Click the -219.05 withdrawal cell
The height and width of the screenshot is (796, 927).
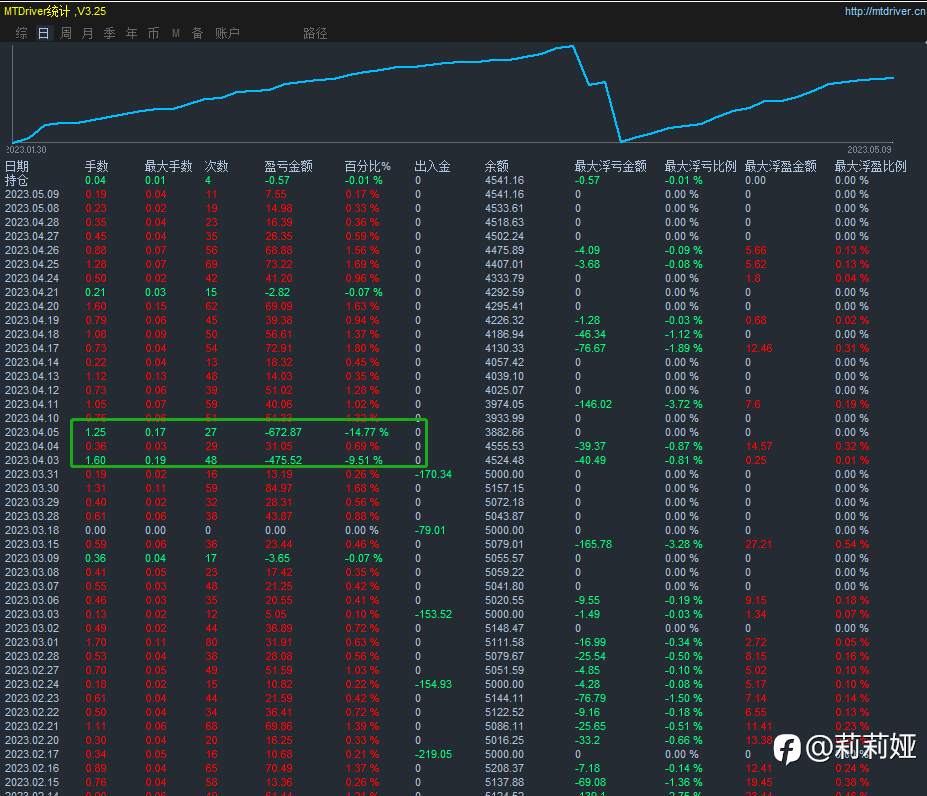tap(433, 755)
